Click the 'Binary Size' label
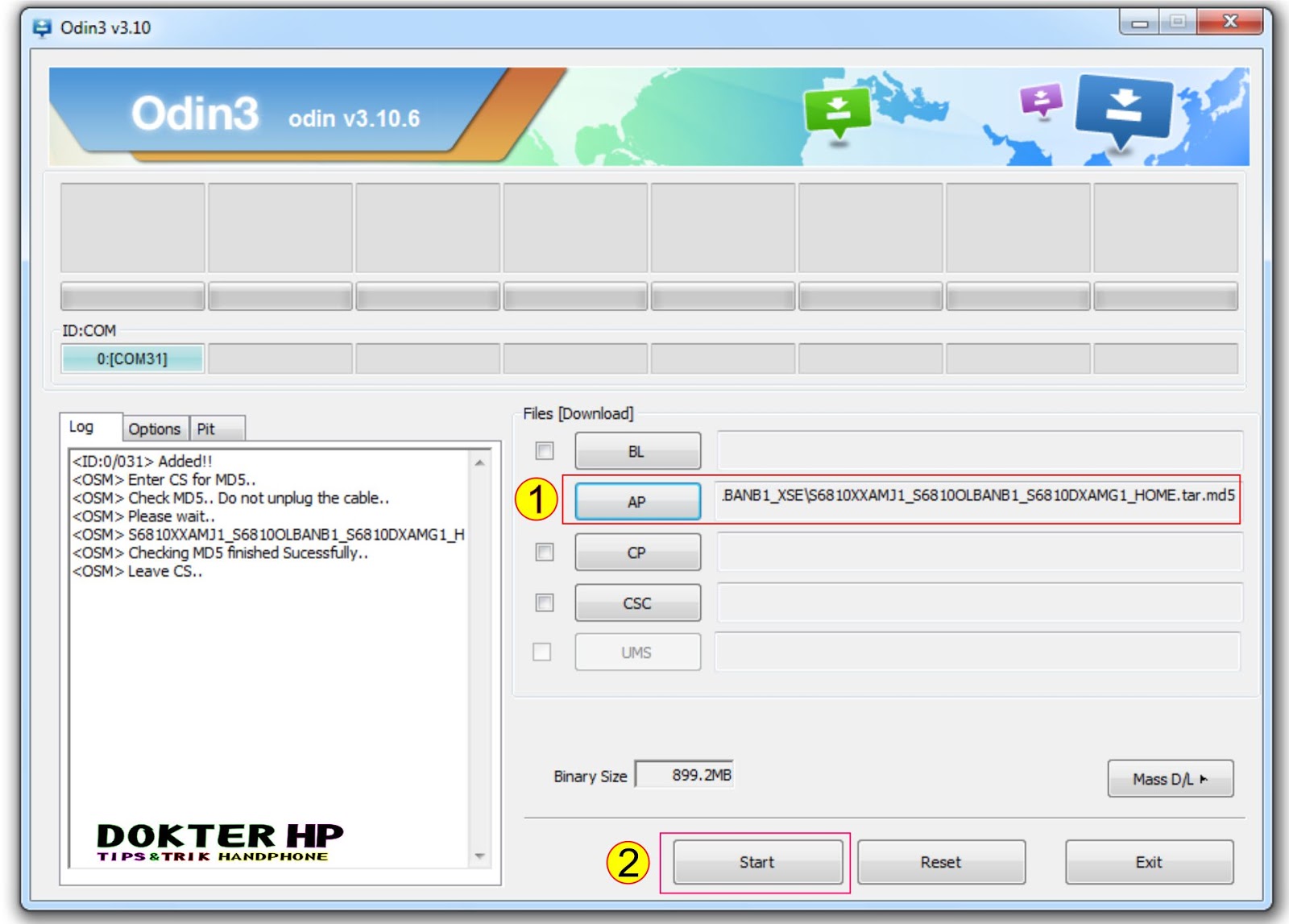 [x=591, y=777]
